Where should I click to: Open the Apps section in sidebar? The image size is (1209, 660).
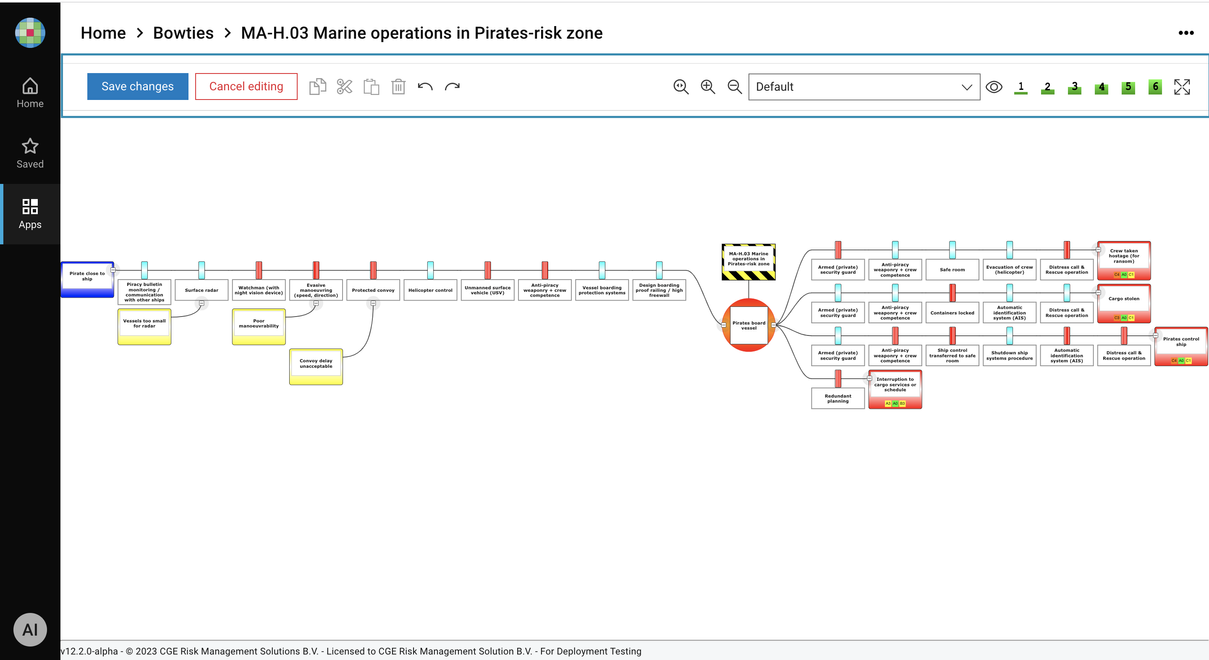[x=30, y=214]
